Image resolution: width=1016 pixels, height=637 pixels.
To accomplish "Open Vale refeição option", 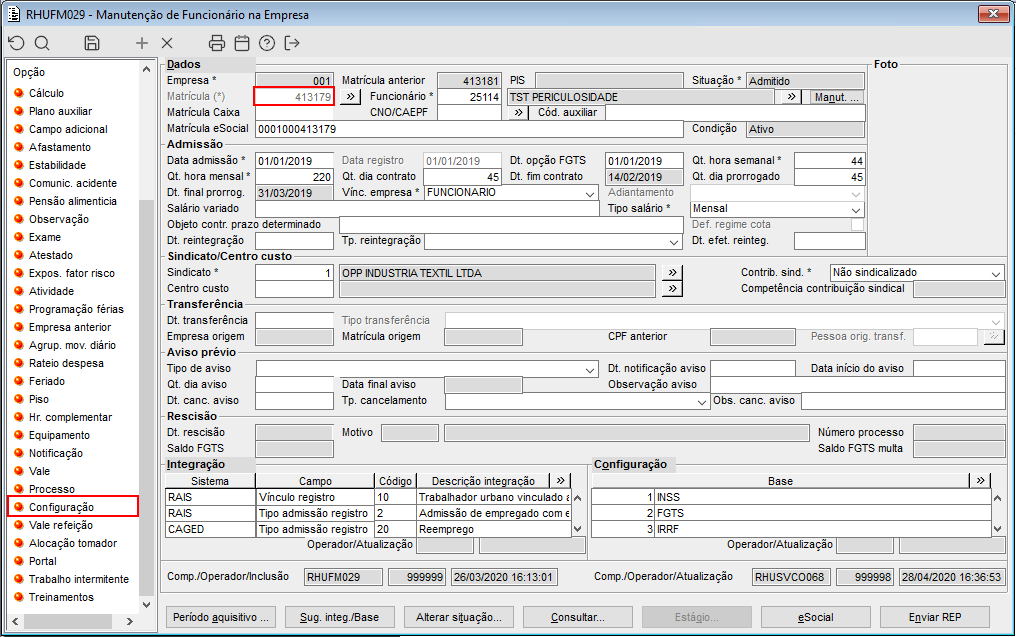I will [60, 526].
